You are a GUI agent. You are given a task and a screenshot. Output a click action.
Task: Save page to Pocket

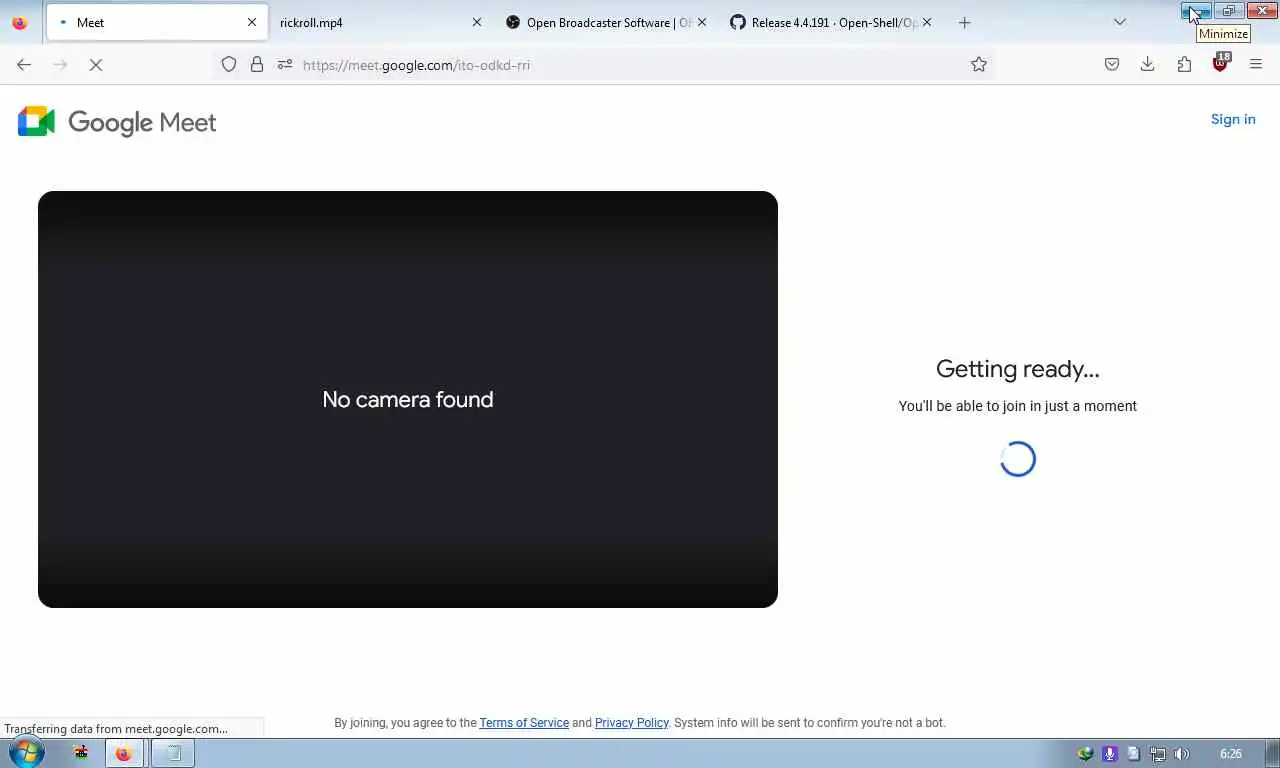[x=1112, y=65]
